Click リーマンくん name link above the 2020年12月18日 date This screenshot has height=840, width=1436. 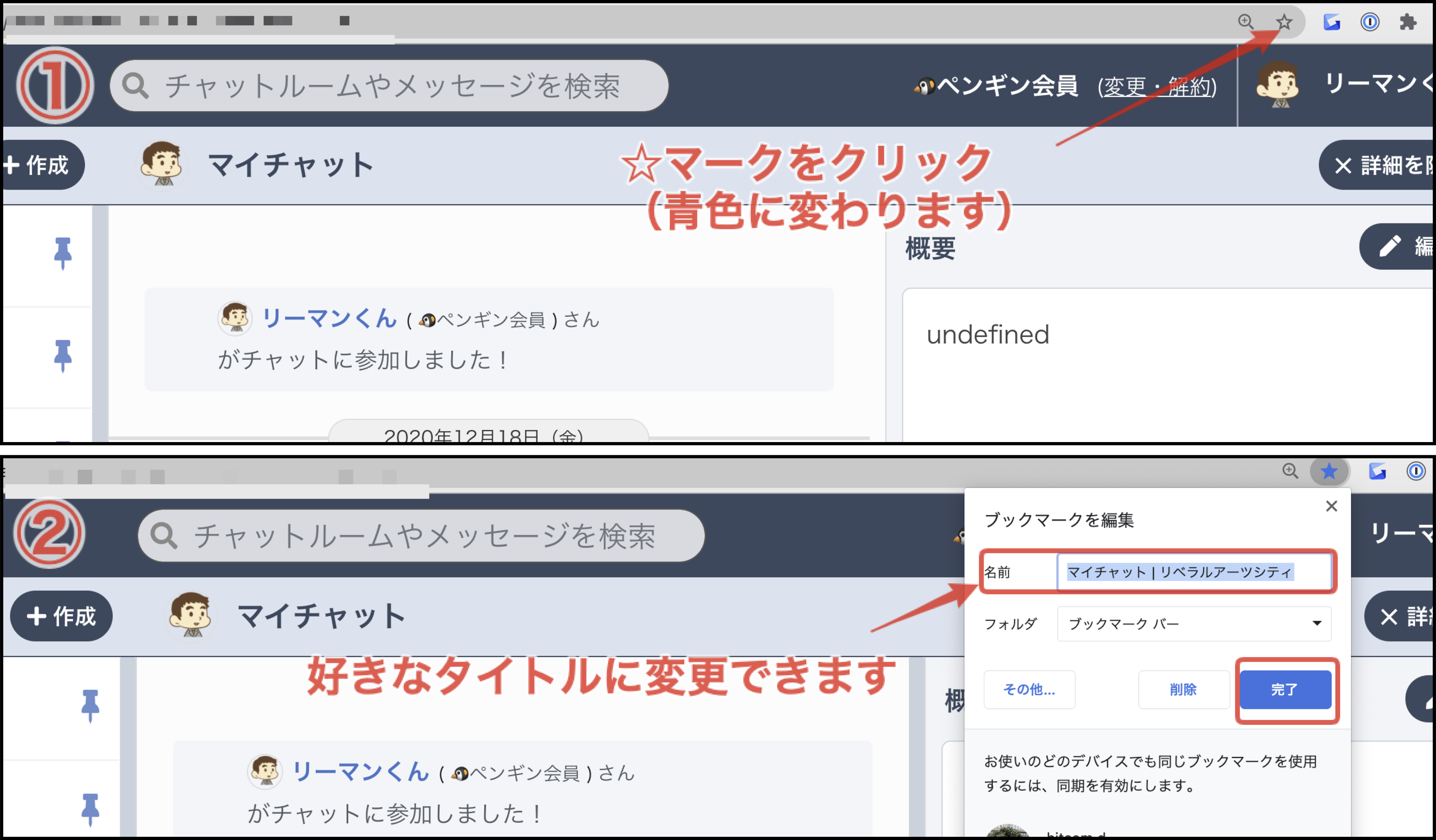(x=329, y=318)
